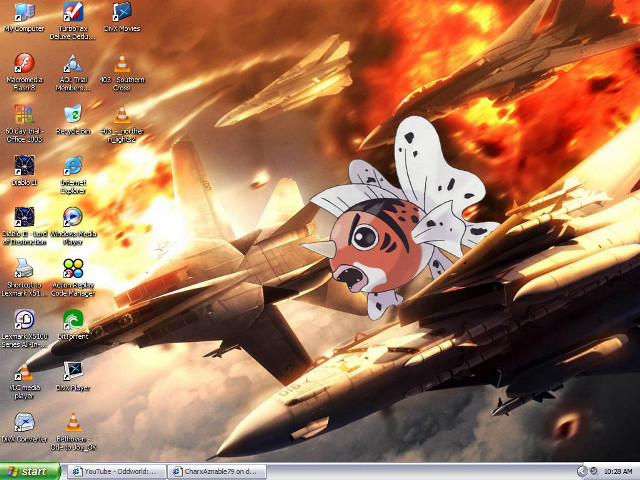Select Diablo II Lord of Destruction shortcut
The height and width of the screenshot is (480, 640).
pos(24,227)
